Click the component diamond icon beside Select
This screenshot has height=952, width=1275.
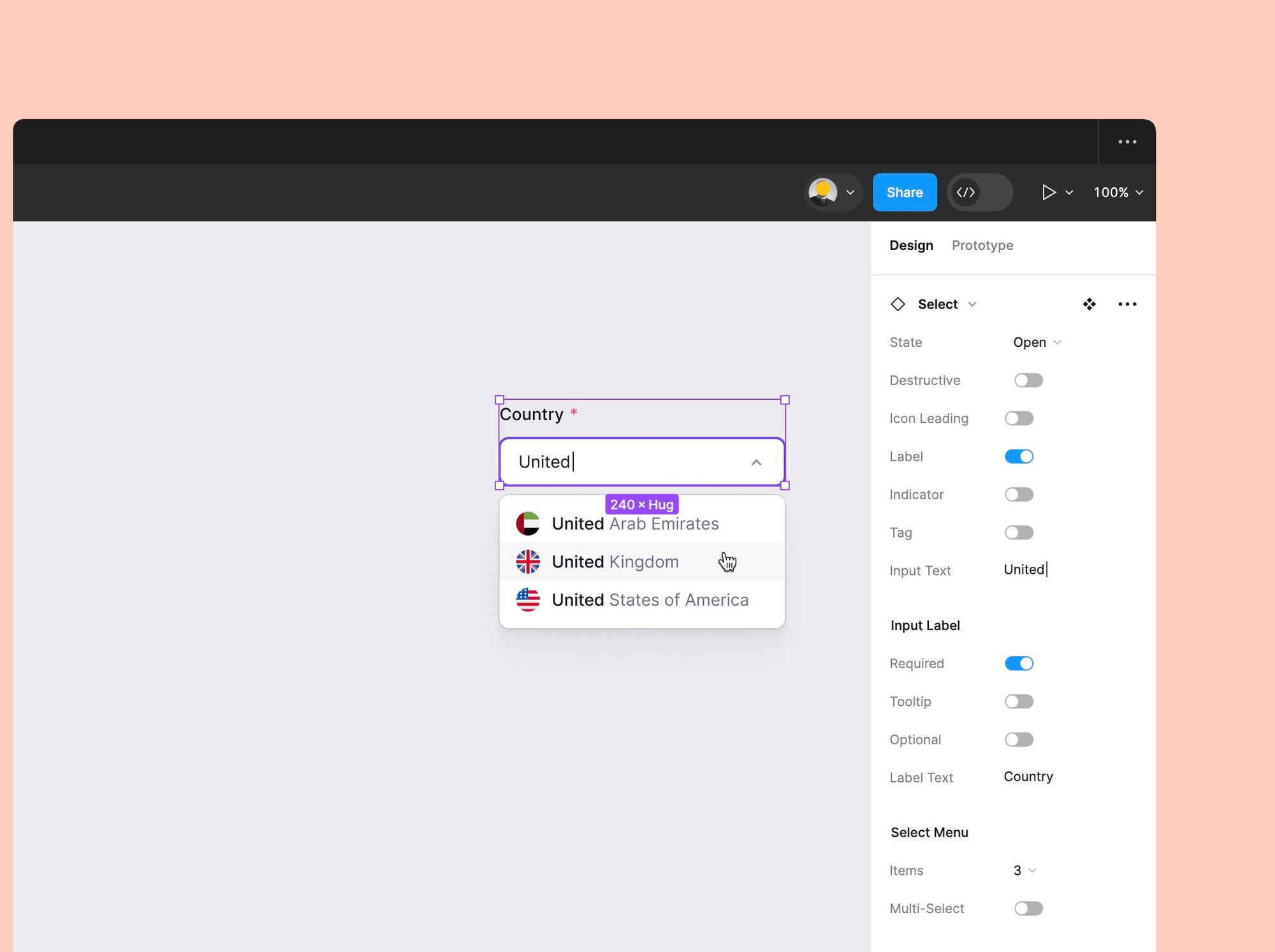[898, 304]
